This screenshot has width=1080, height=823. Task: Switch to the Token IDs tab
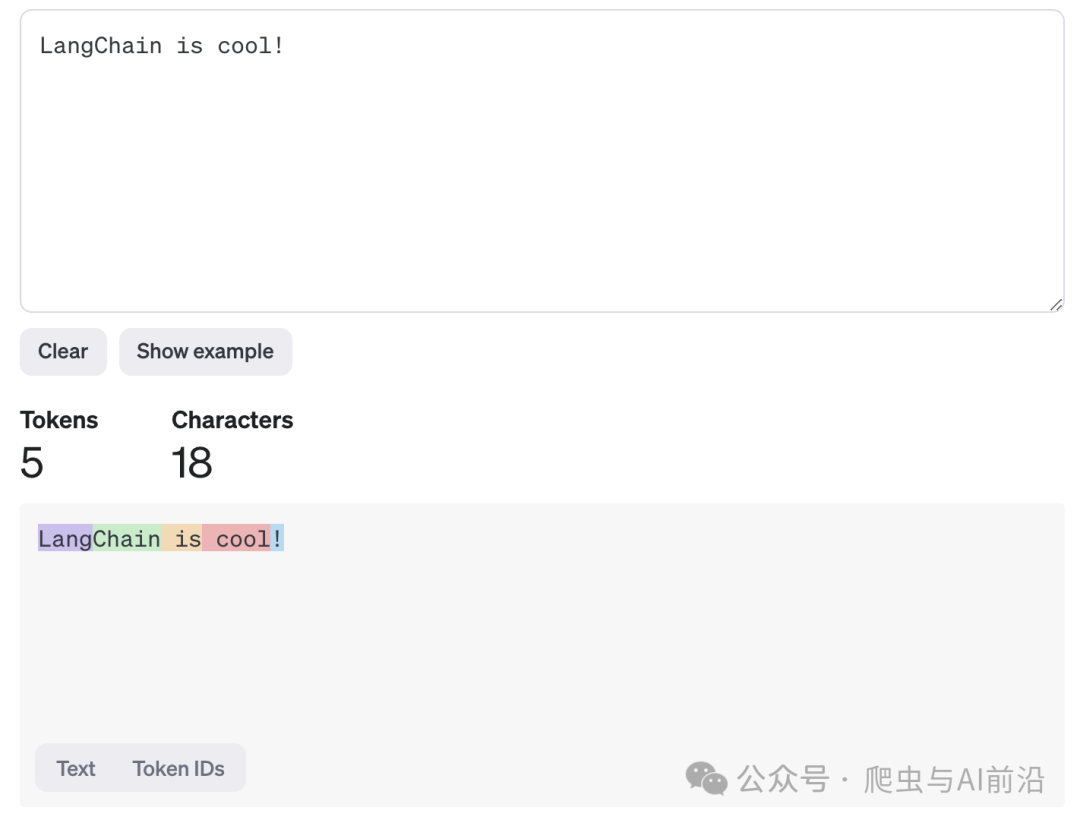tap(178, 769)
